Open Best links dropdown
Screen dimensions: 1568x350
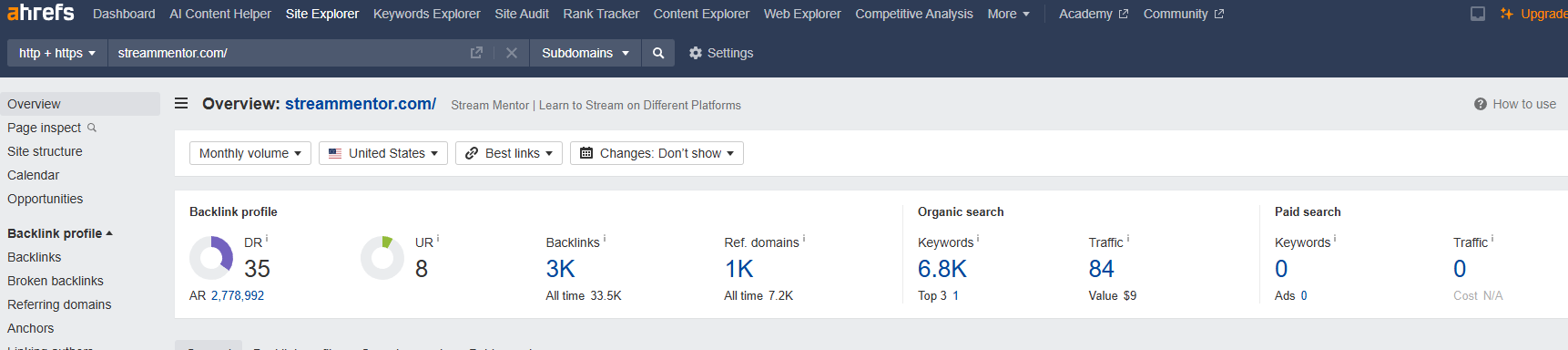tap(509, 153)
